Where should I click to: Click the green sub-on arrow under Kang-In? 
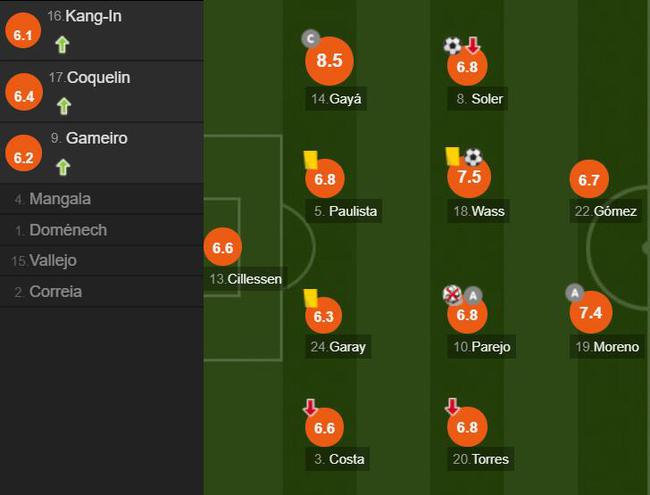(62, 44)
